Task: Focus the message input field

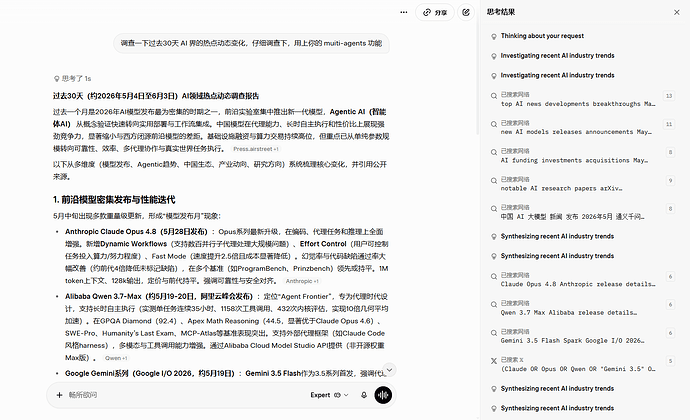Action: click(185, 395)
